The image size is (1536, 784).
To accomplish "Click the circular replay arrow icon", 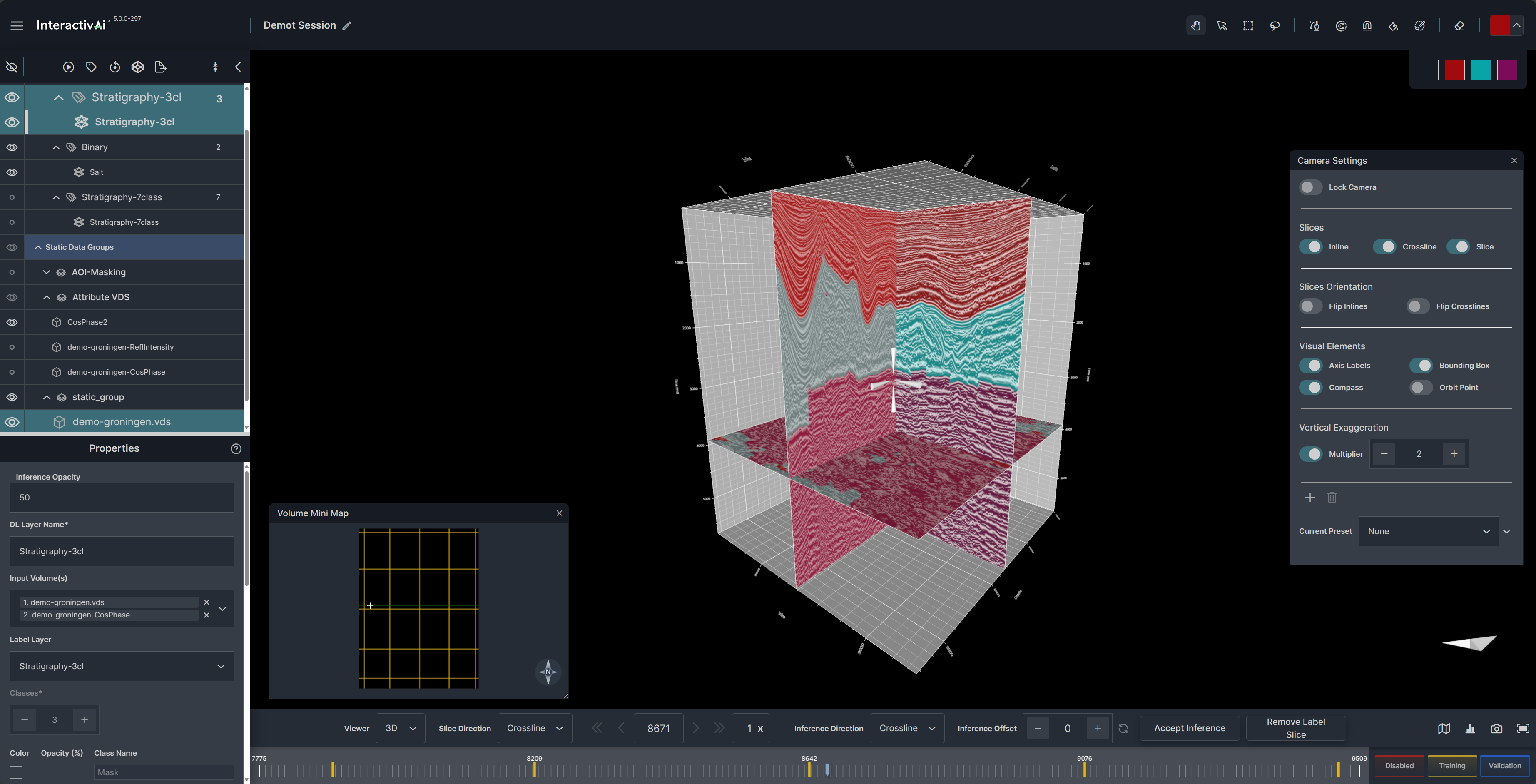I will pos(115,67).
